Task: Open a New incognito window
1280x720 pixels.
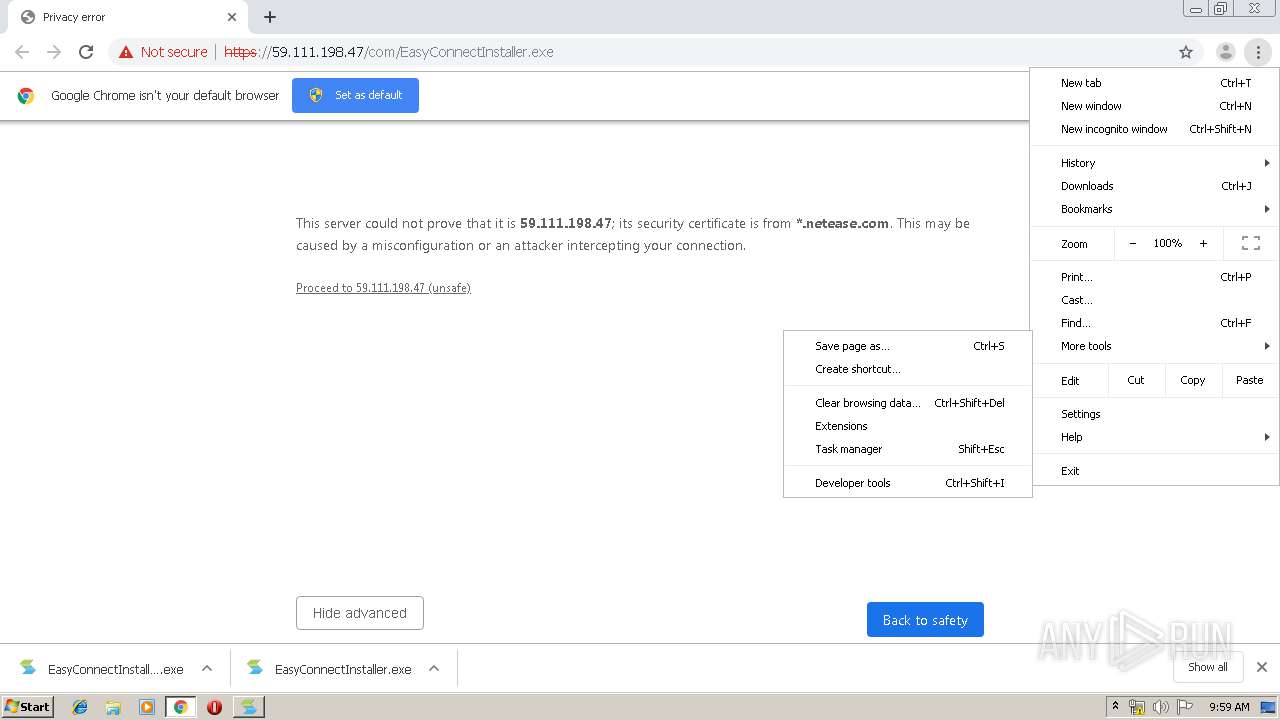Action: [x=1155, y=129]
